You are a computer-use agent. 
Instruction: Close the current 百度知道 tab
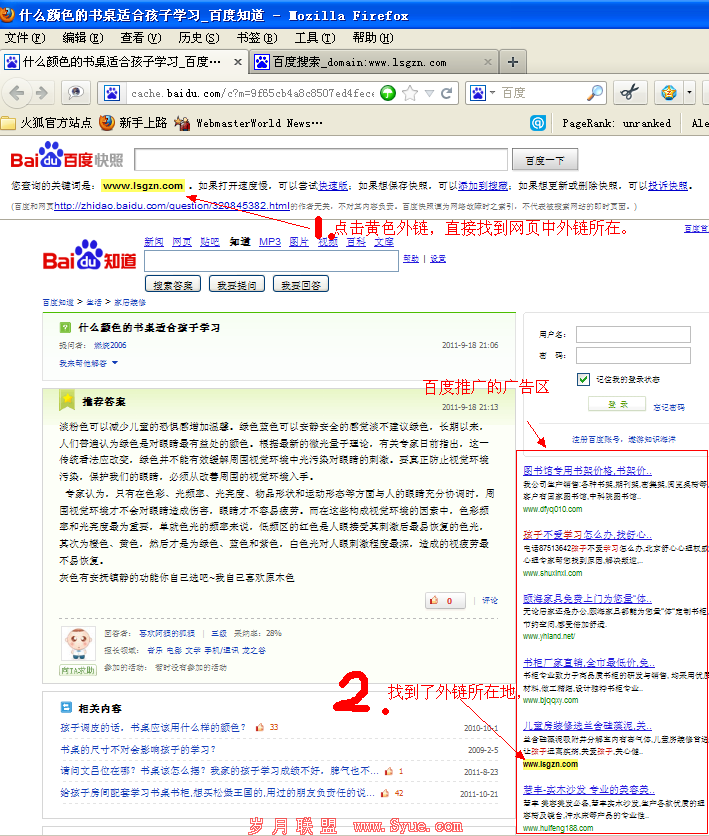pos(238,62)
